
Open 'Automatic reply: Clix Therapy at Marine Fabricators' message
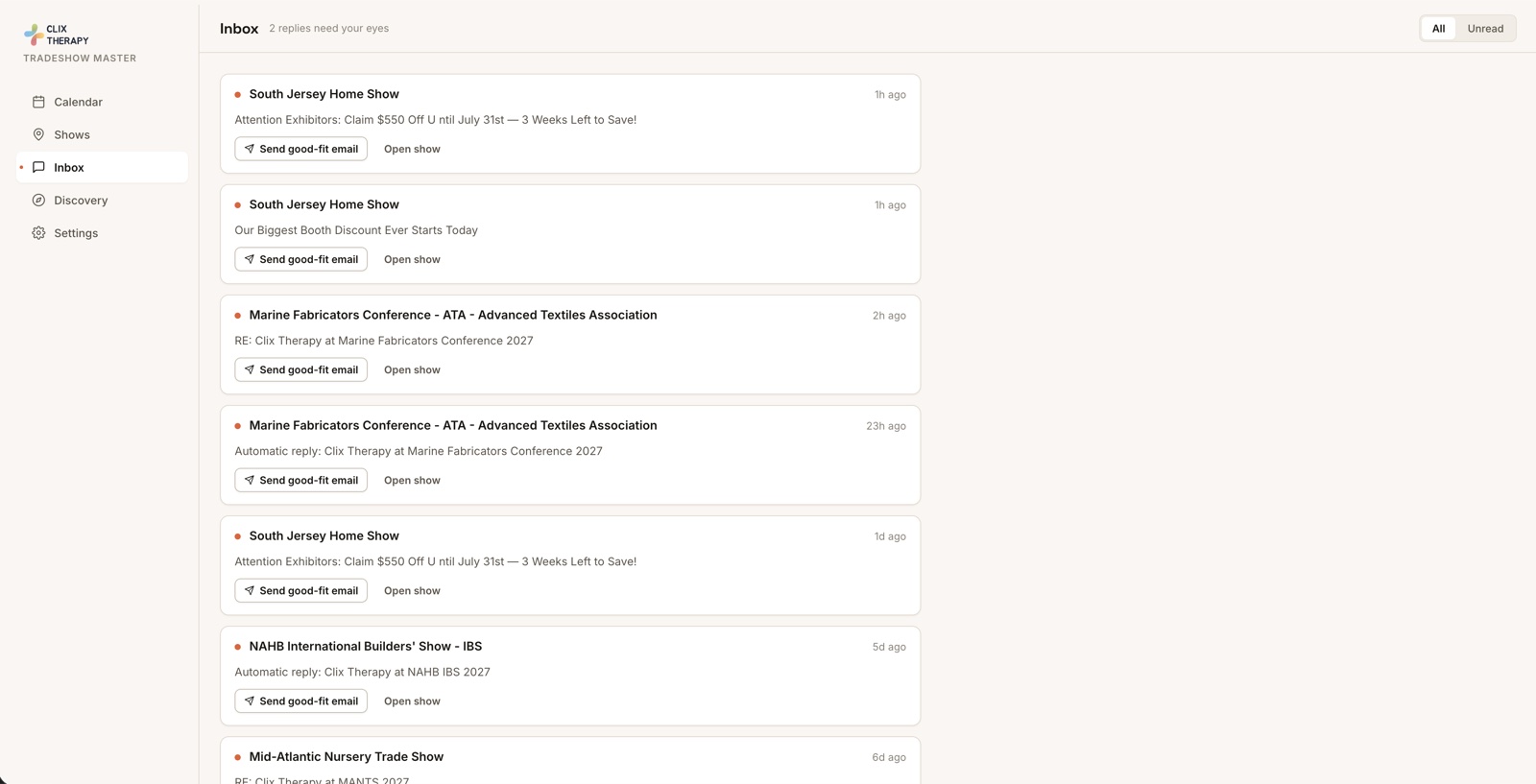click(x=419, y=451)
